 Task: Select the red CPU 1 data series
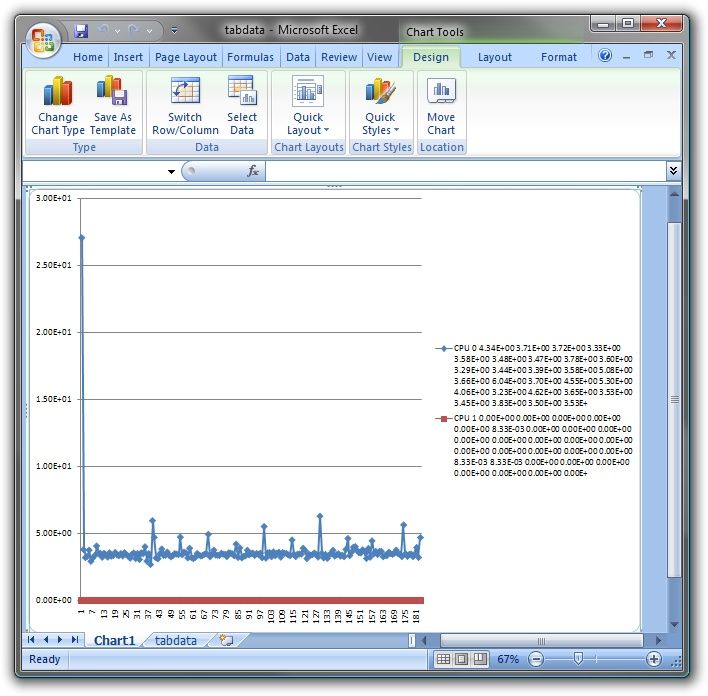pos(251,600)
